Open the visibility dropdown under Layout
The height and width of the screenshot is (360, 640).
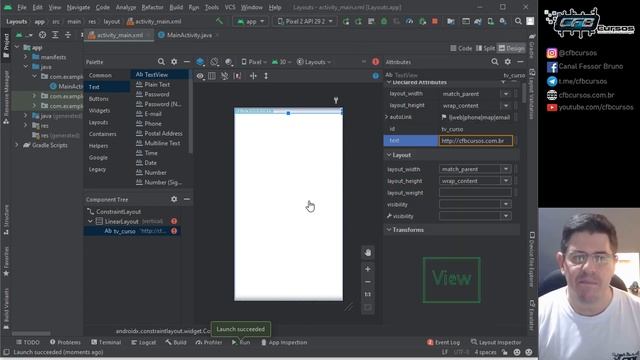(506, 204)
